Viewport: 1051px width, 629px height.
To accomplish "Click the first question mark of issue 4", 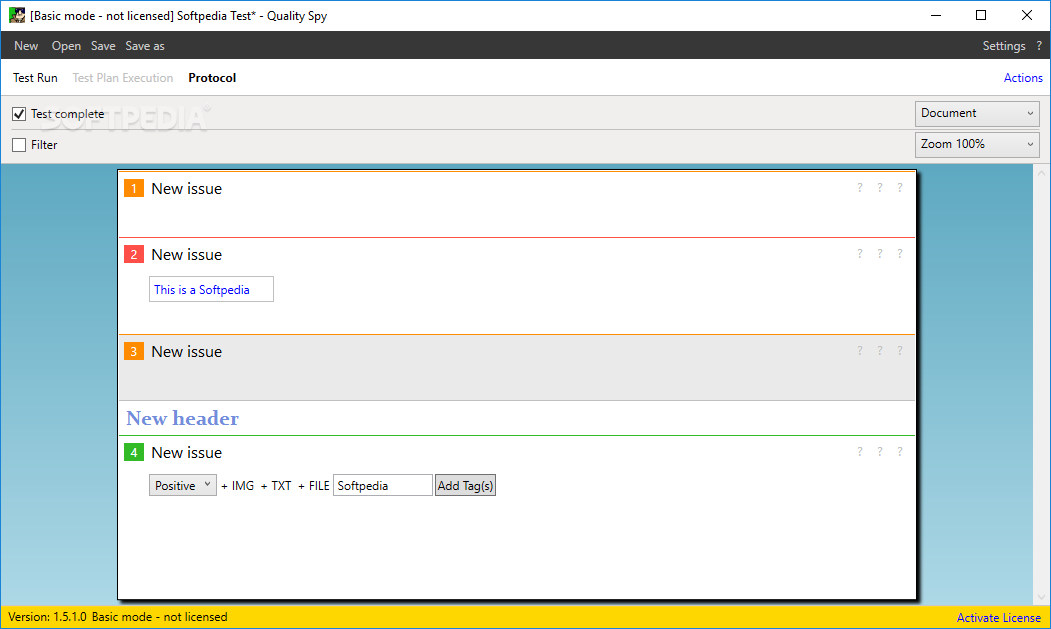I will [x=859, y=452].
